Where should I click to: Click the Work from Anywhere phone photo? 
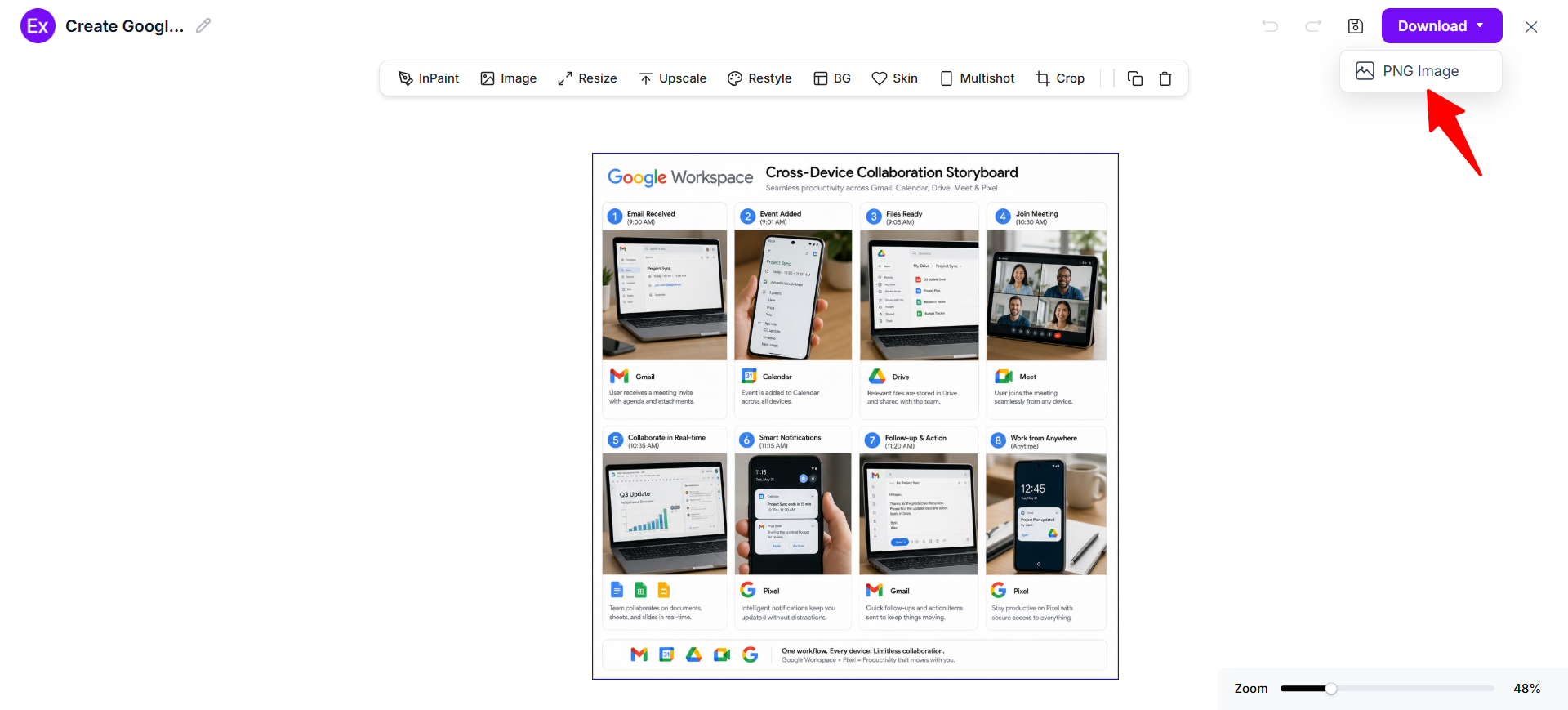coord(1046,514)
